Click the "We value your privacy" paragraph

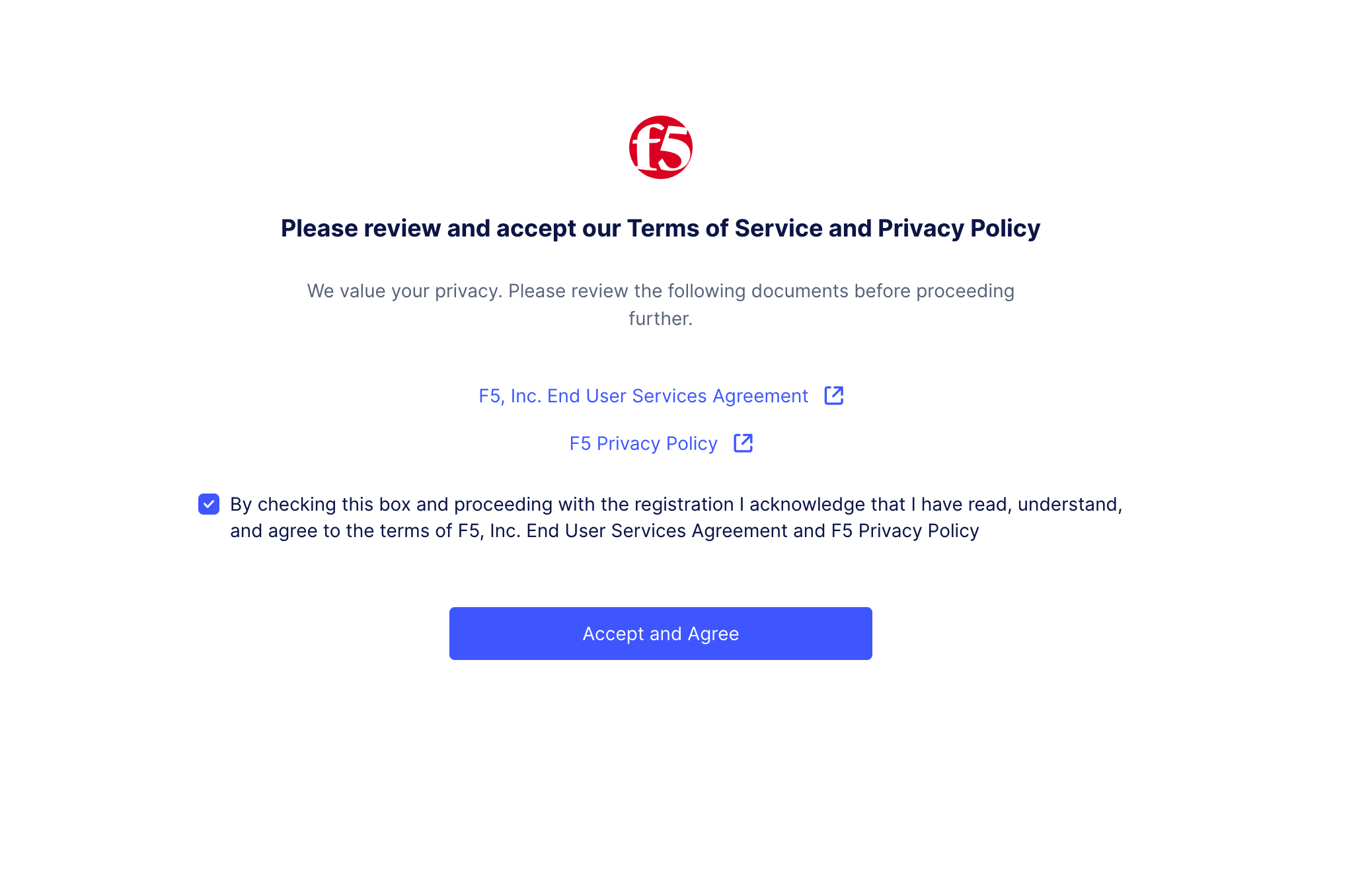tap(660, 305)
